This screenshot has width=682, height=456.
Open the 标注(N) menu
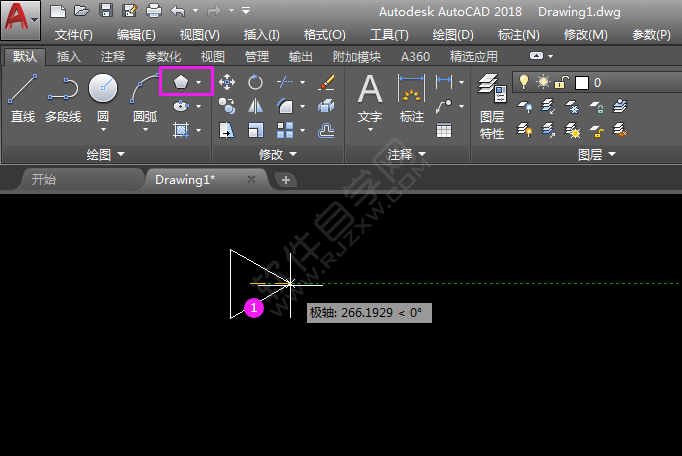[518, 35]
